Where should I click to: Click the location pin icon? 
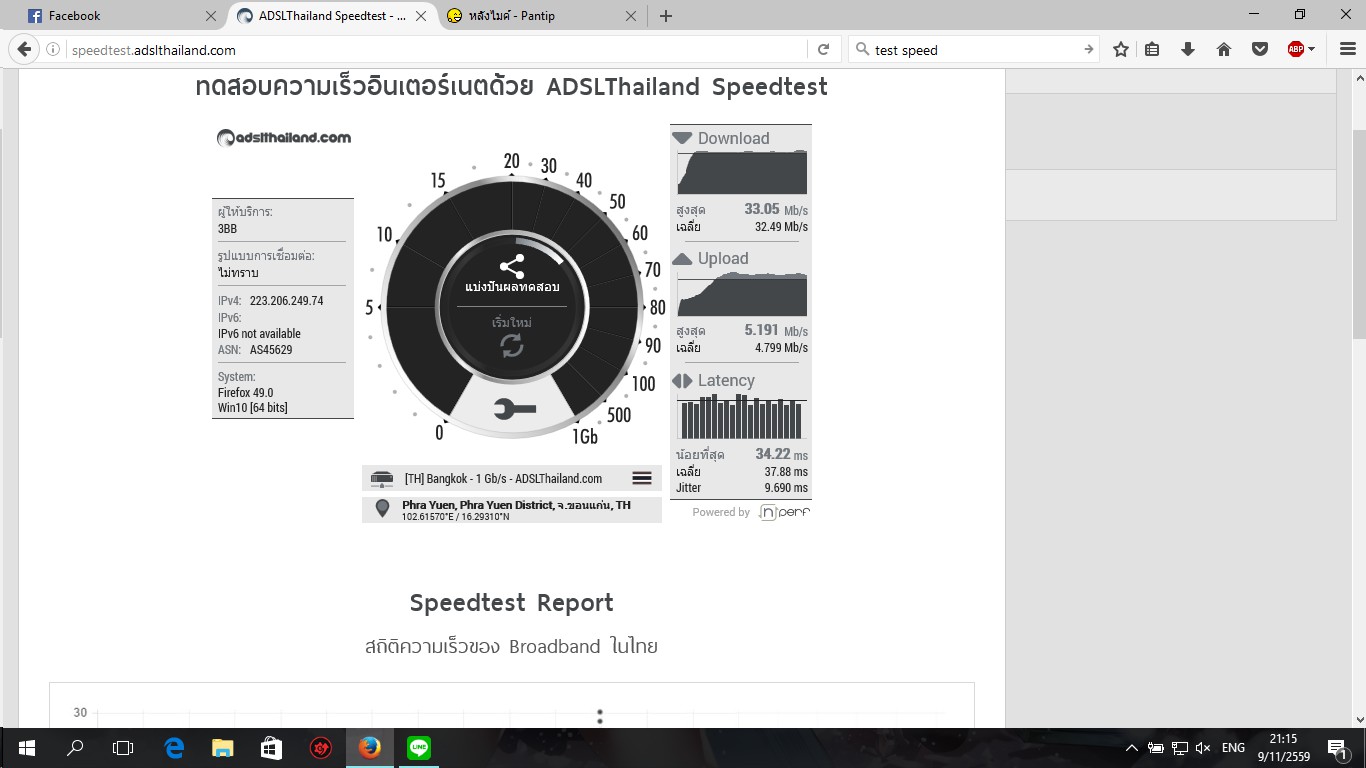(382, 509)
